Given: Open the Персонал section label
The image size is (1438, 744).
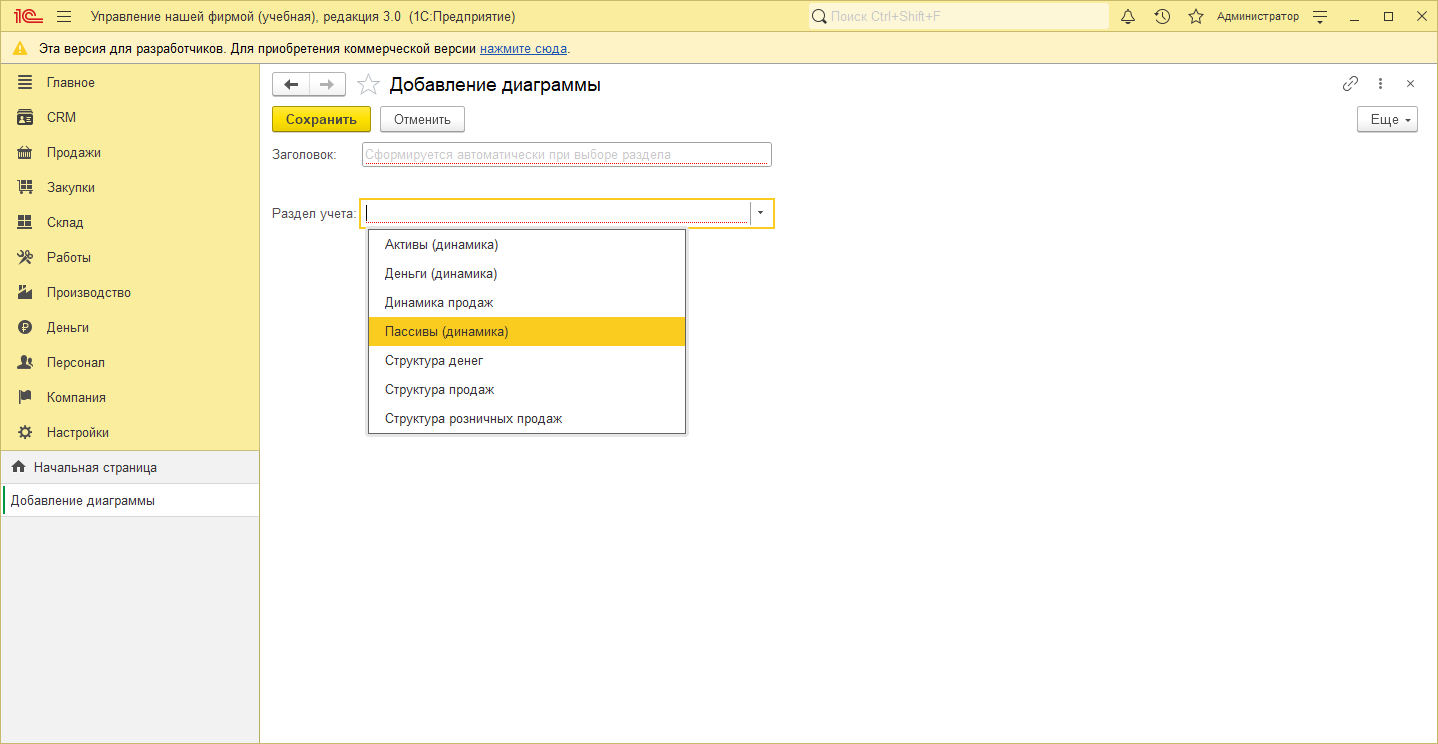Looking at the screenshot, I should pos(76,362).
